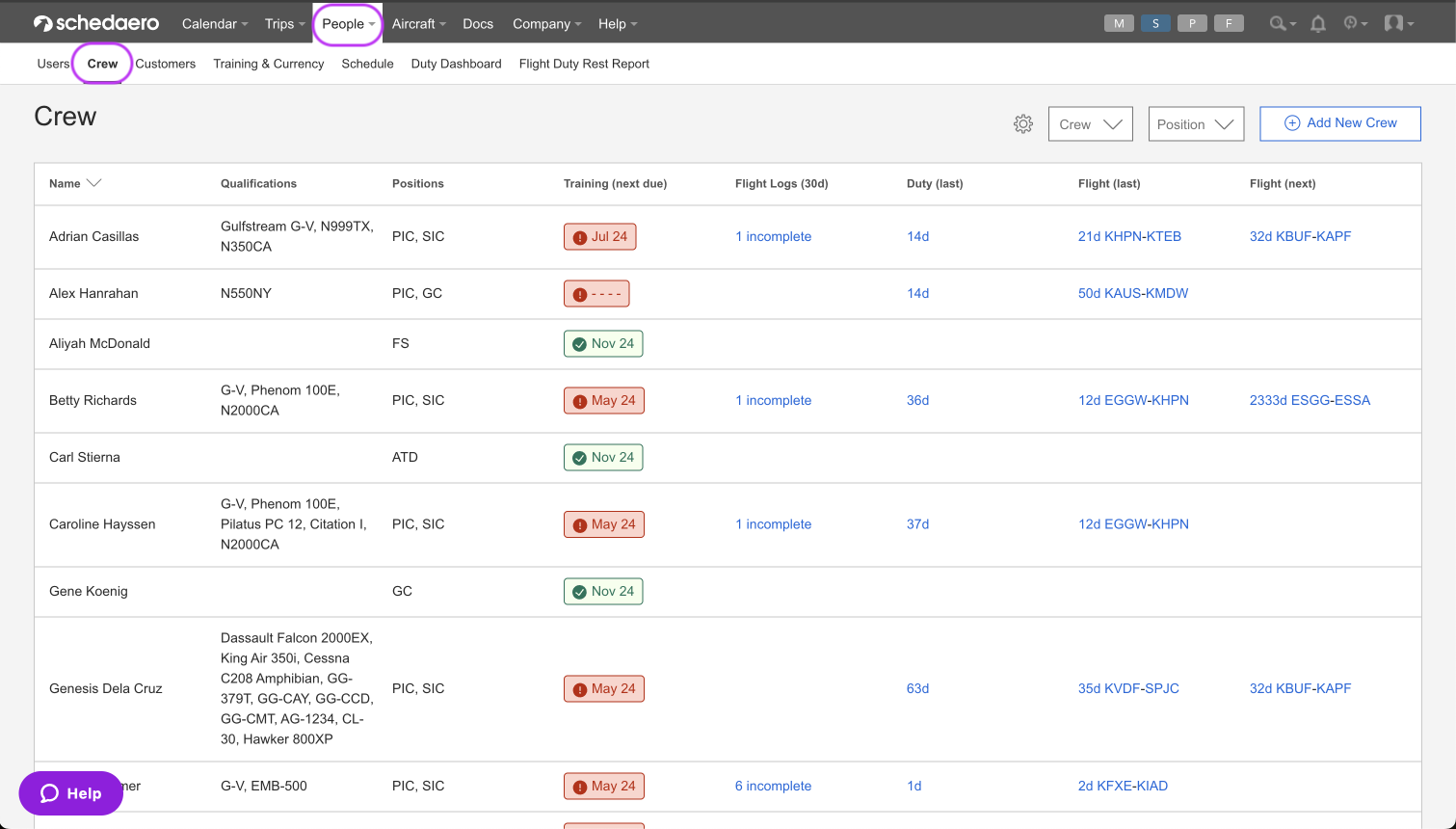Screen dimensions: 1456x829
Task: Open the Help chat widget
Action: (x=71, y=793)
